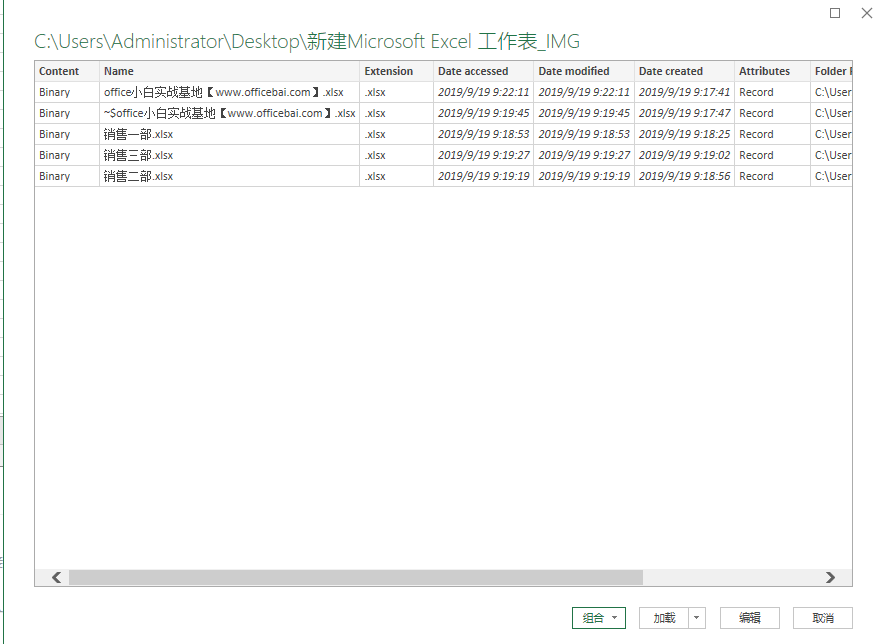Click date accessed 2019/9/19 9:22:11

(x=484, y=92)
